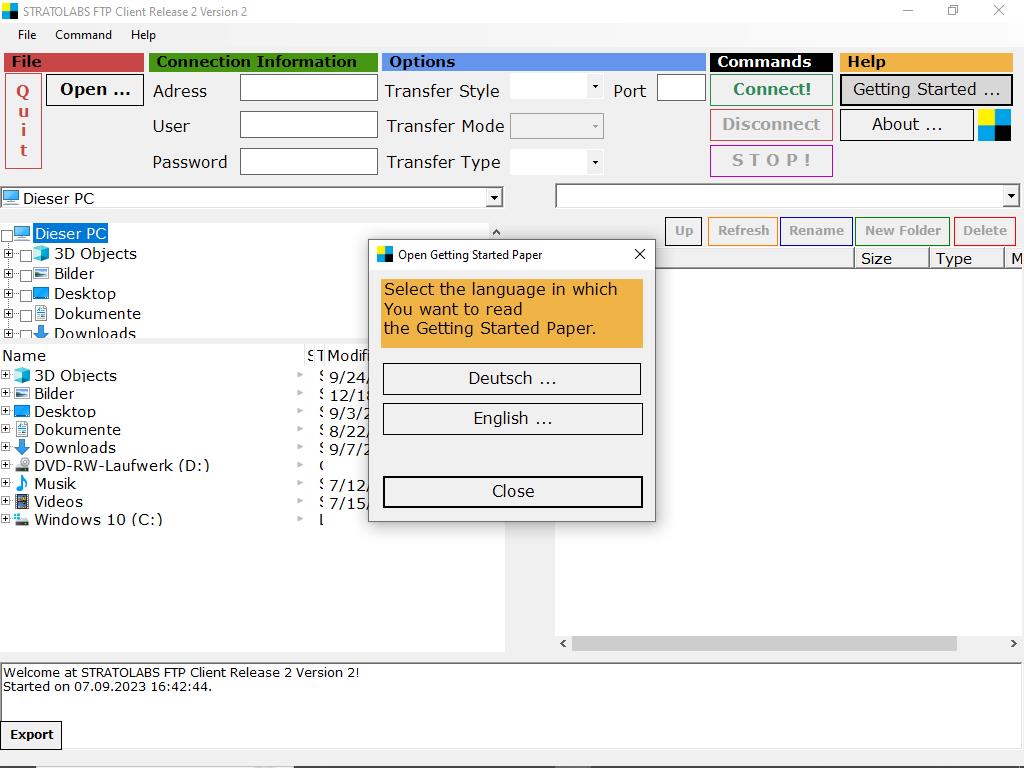Click the Windows 10 (C:) drive icon

click(x=22, y=519)
